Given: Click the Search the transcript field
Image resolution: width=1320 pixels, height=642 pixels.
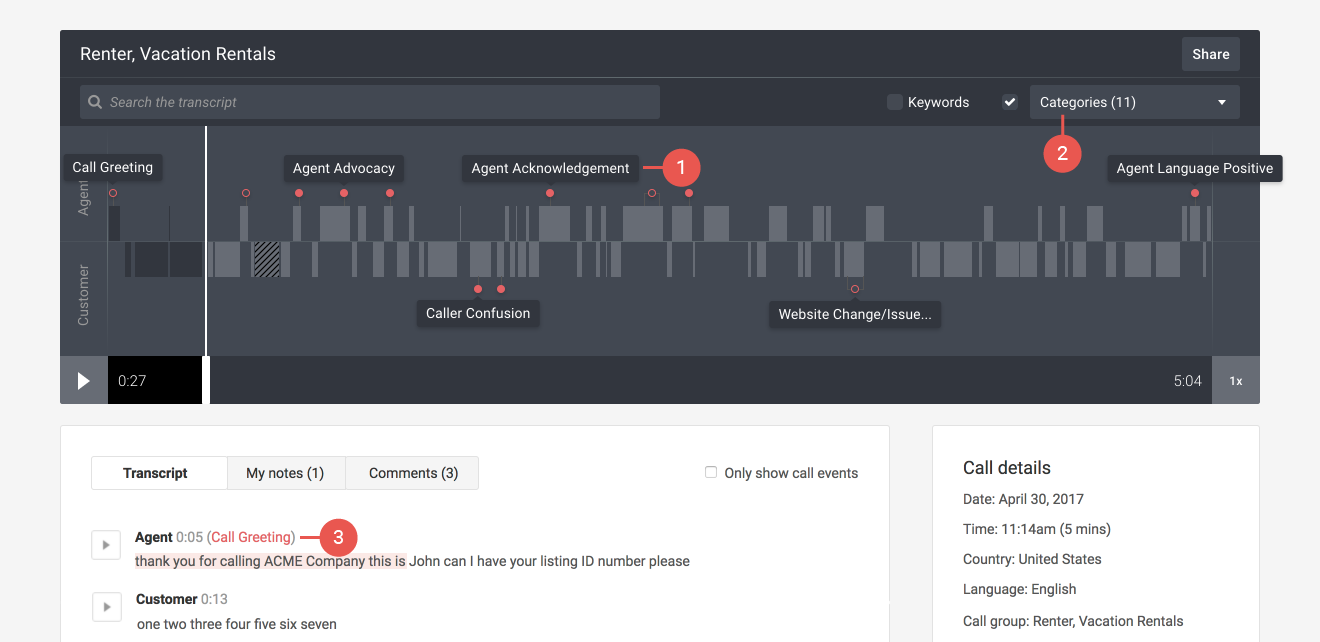Looking at the screenshot, I should 380,102.
